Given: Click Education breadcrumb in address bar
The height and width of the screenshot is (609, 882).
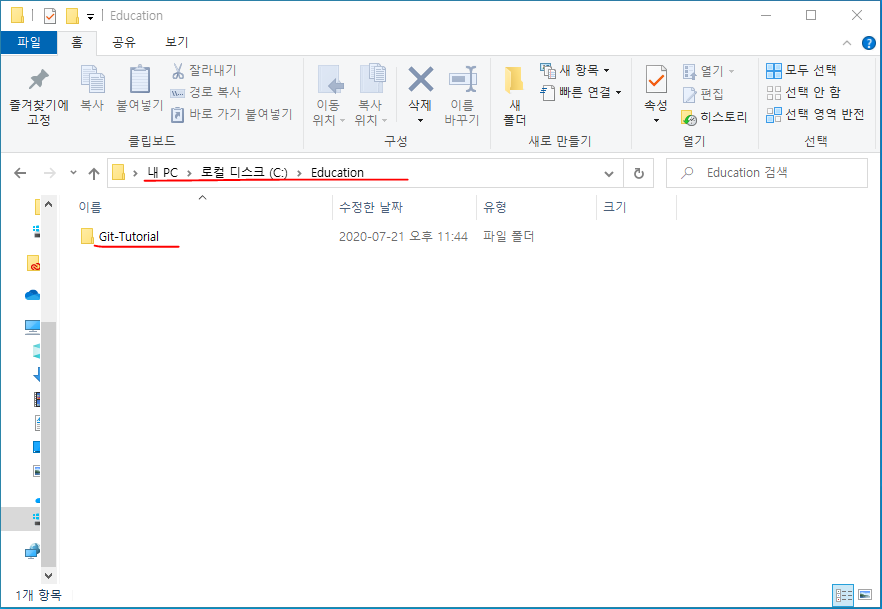Looking at the screenshot, I should click(x=338, y=173).
